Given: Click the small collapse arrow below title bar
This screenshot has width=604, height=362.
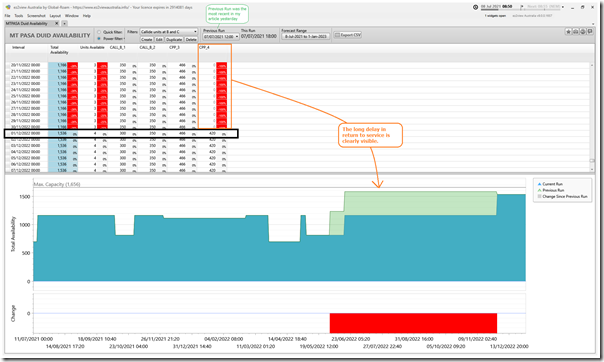Looking at the screenshot, I should 593,23.
